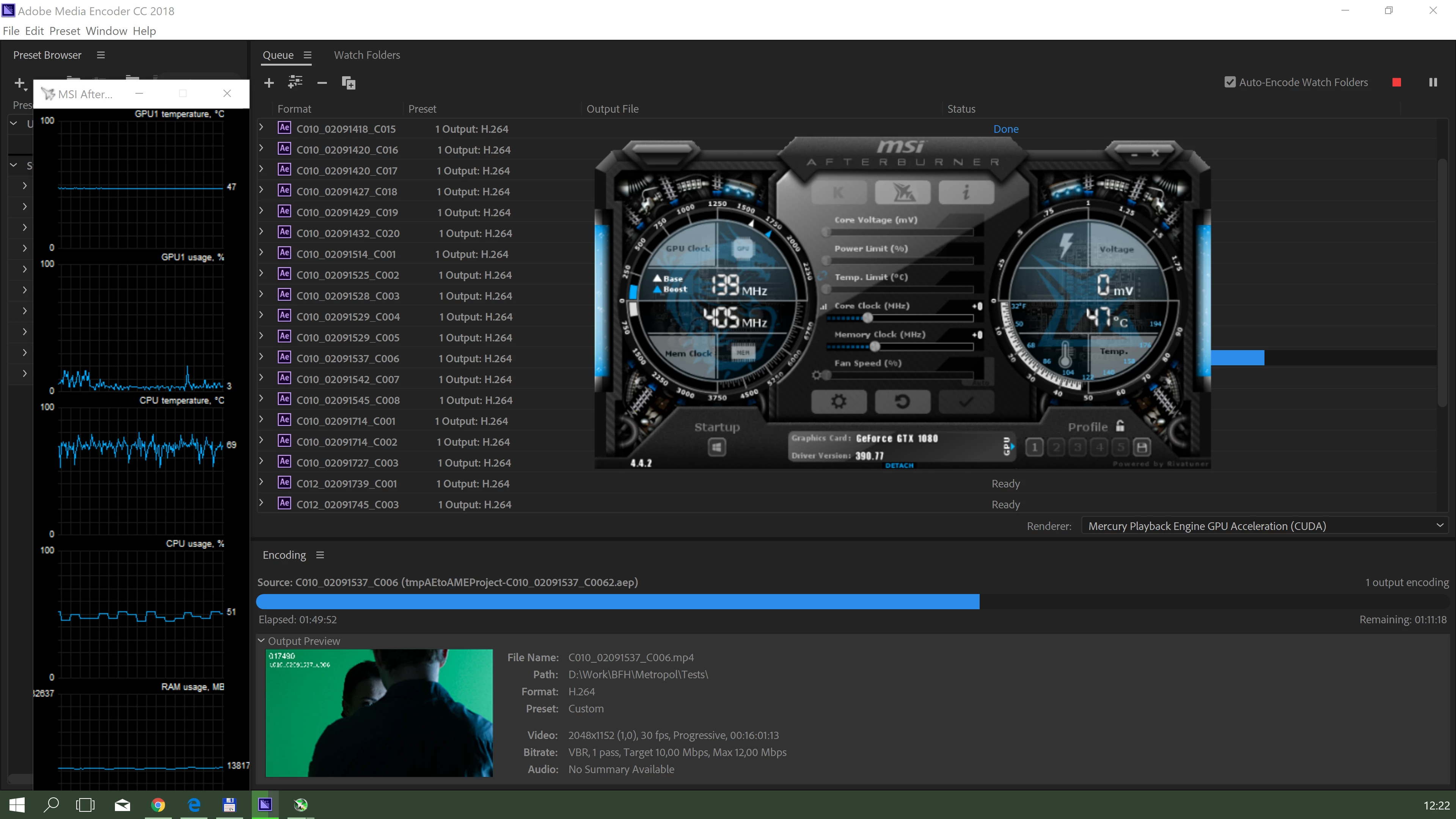The image size is (1456, 819).
Task: Click the Remove minus icon in Queue
Action: pos(322,83)
